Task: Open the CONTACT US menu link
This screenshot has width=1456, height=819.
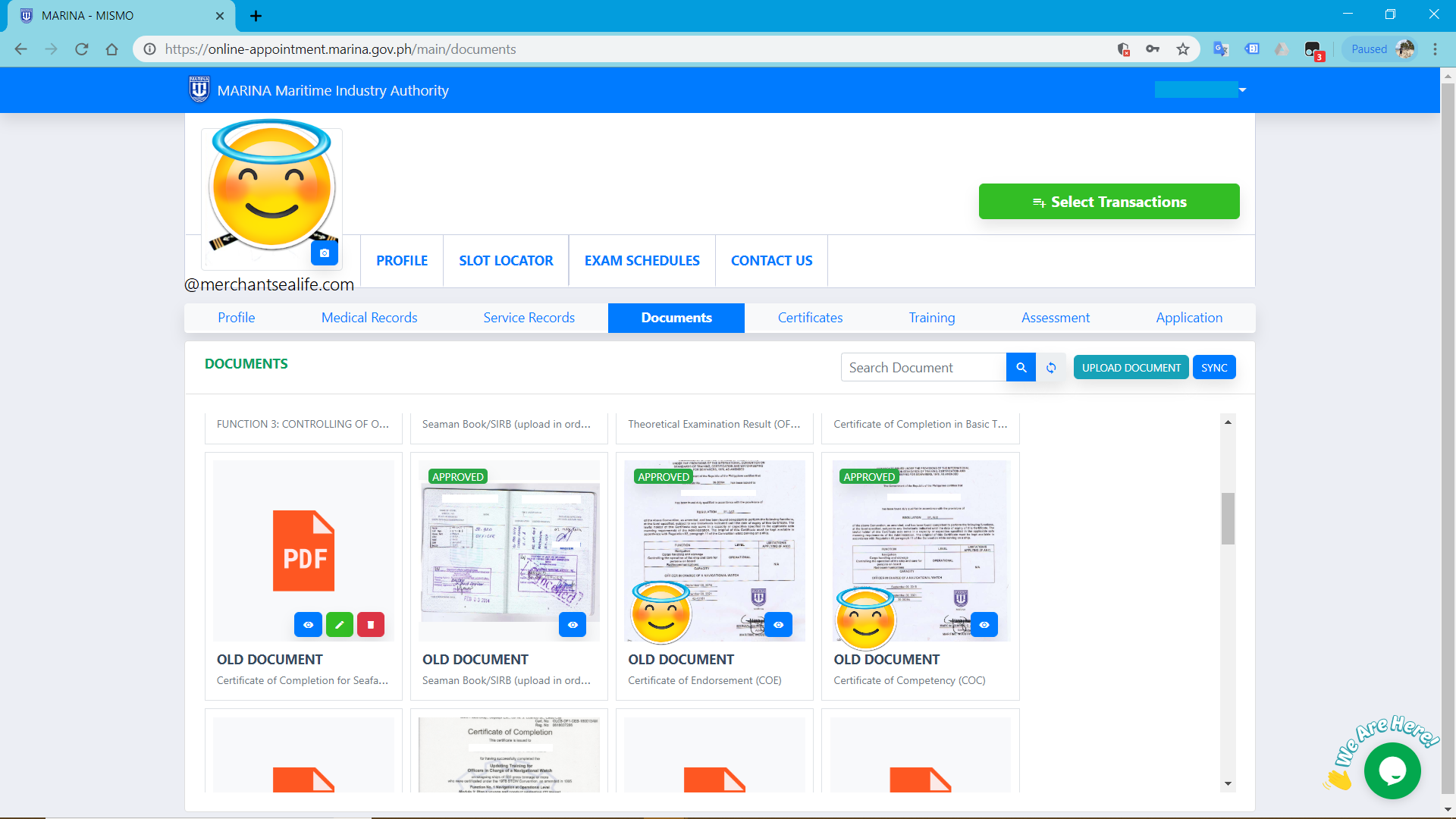Action: coord(772,261)
